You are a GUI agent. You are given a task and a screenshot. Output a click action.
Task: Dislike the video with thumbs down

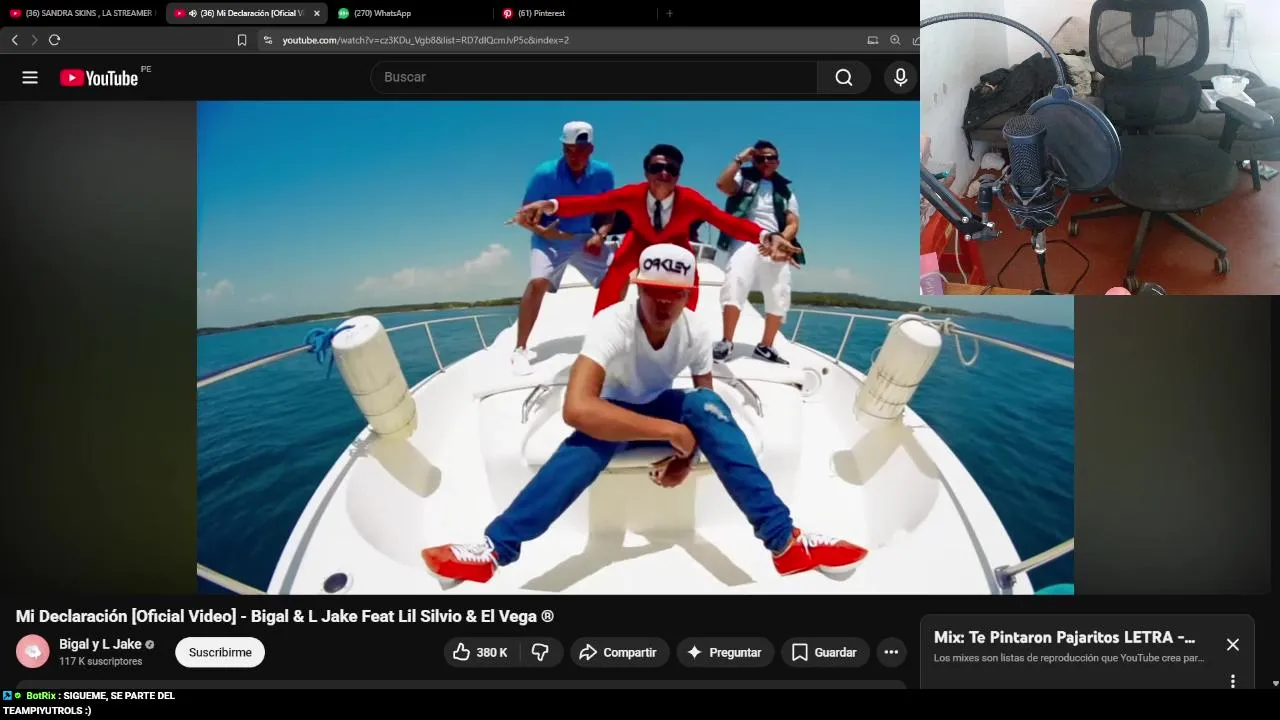540,652
